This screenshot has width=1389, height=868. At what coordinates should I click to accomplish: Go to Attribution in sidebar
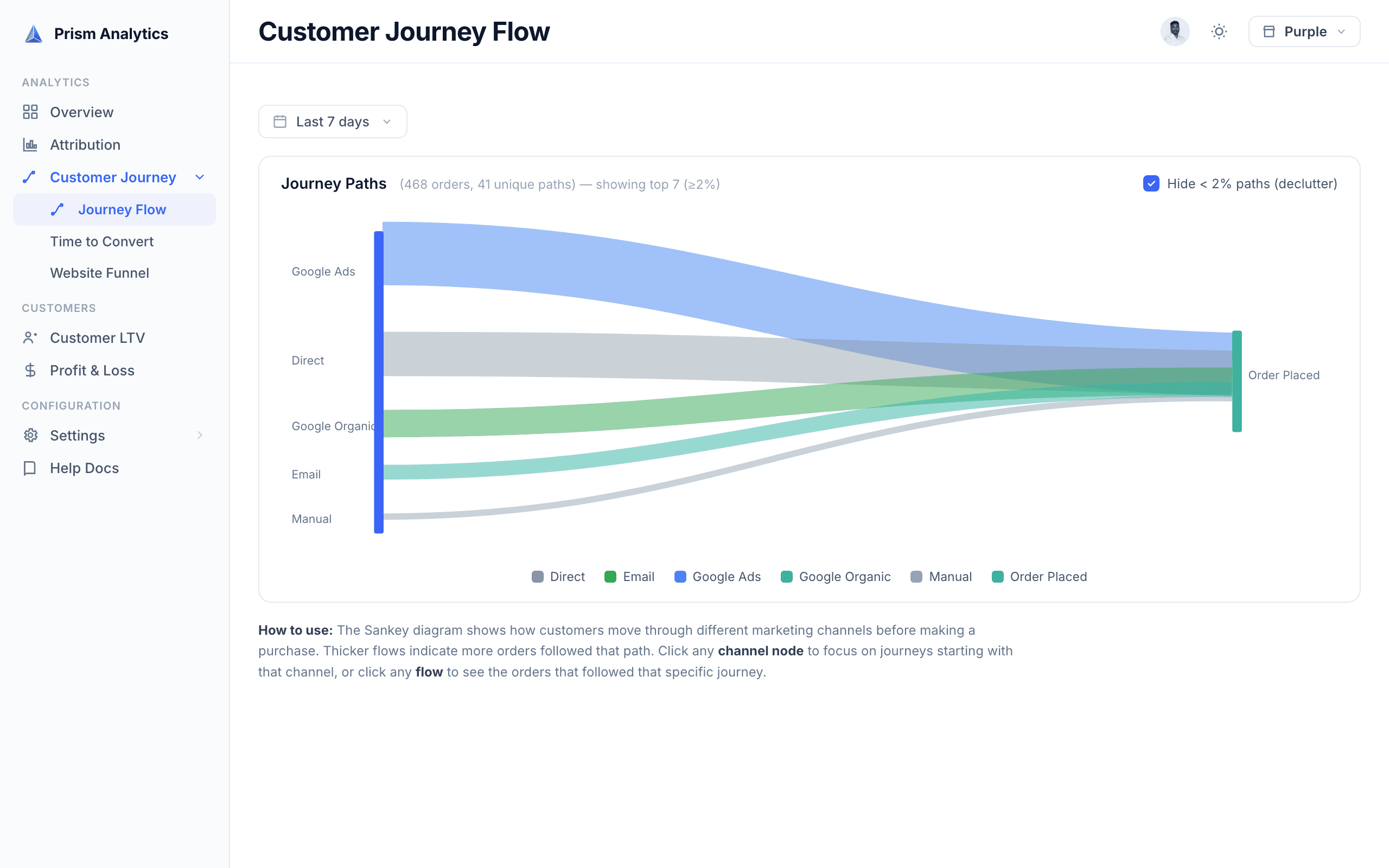click(x=114, y=145)
